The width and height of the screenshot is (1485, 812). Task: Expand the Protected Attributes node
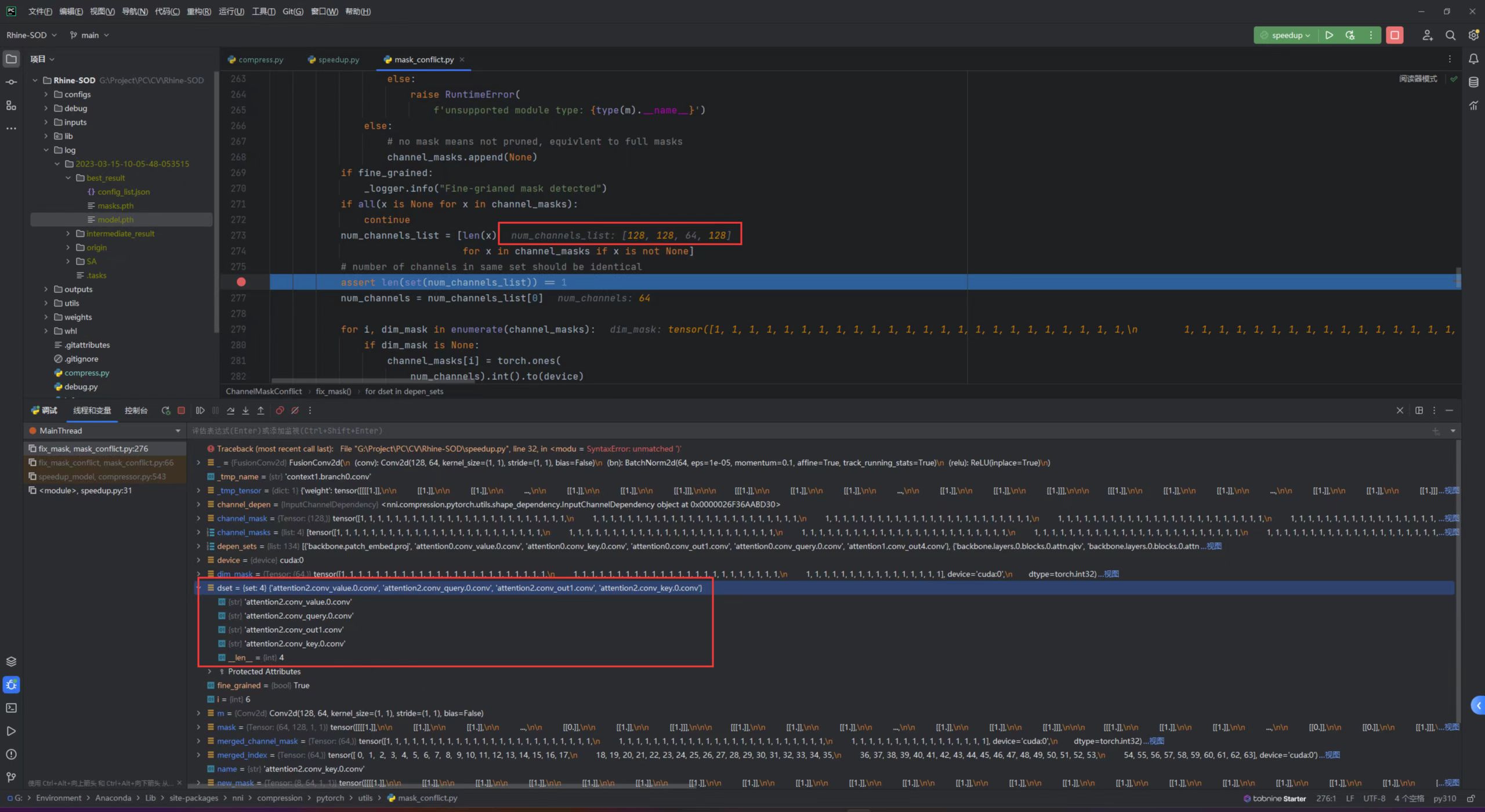click(x=209, y=671)
